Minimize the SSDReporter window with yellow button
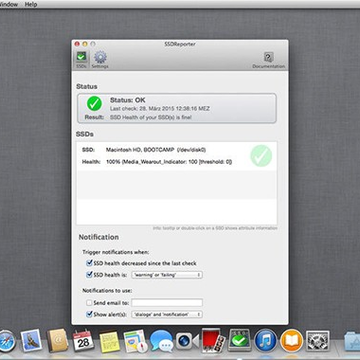The height and width of the screenshot is (360, 360). pos(85,44)
